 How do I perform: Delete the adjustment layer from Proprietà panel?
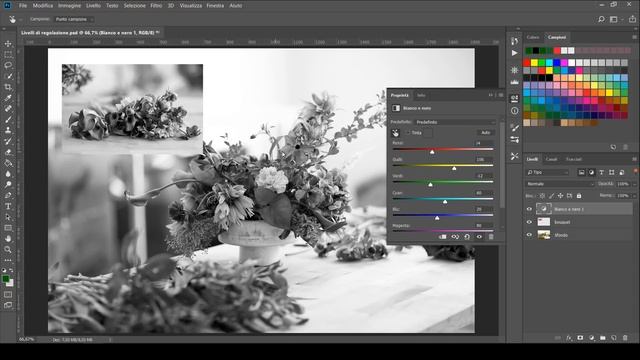tap(491, 237)
